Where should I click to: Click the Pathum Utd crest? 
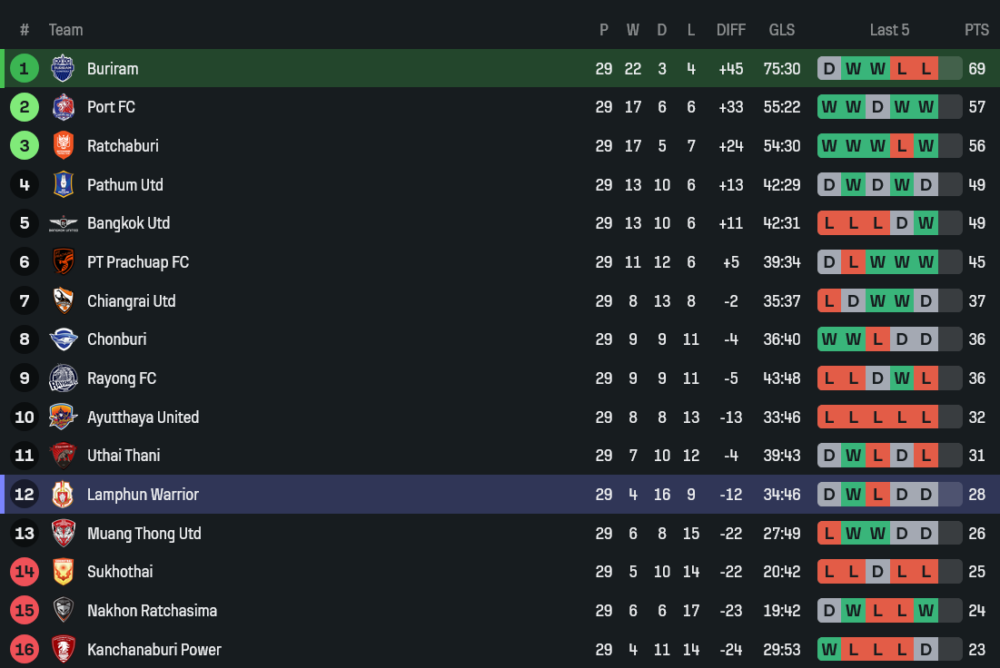pos(62,184)
